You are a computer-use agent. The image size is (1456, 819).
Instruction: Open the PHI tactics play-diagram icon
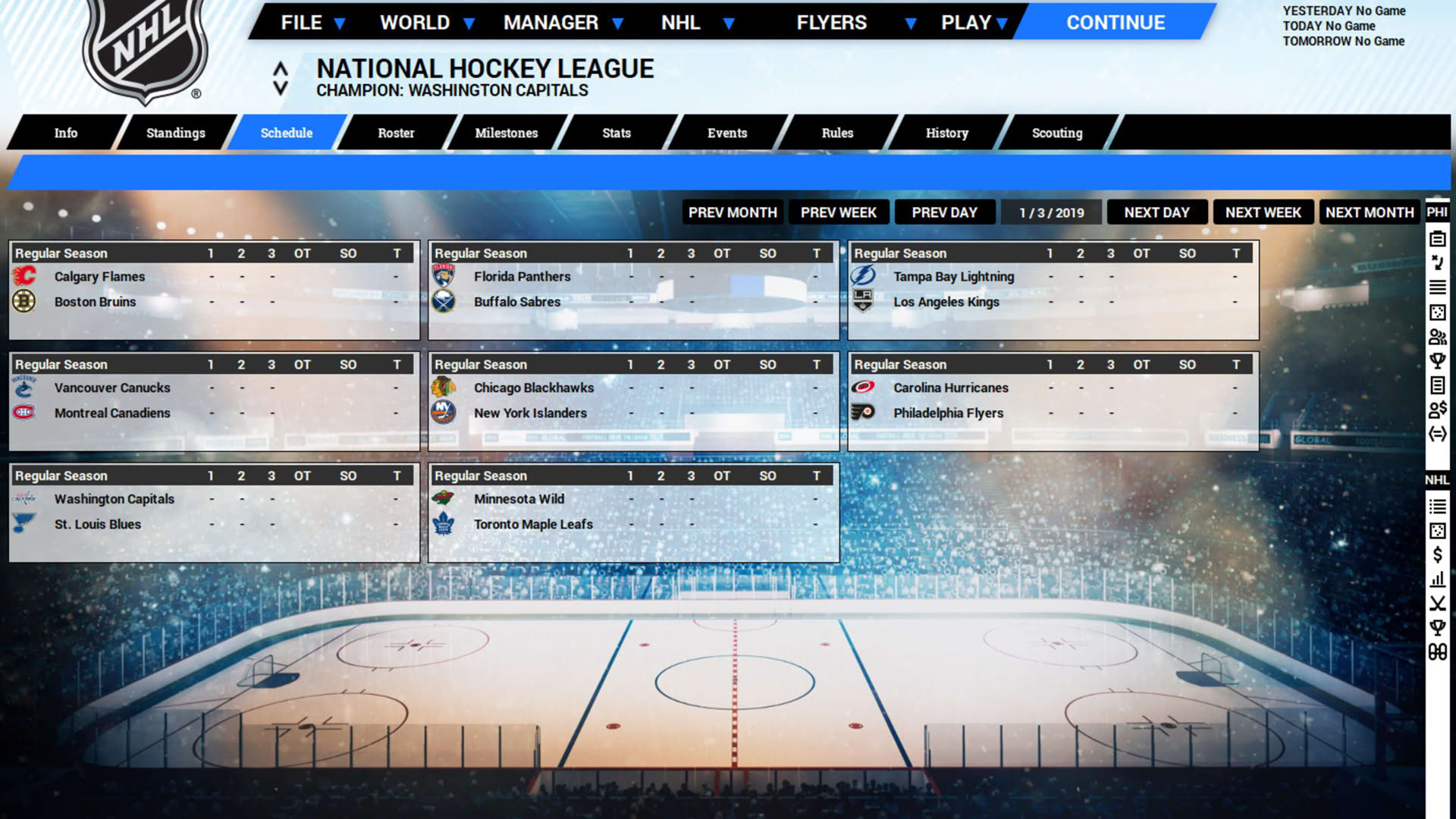pyautogui.click(x=1437, y=263)
